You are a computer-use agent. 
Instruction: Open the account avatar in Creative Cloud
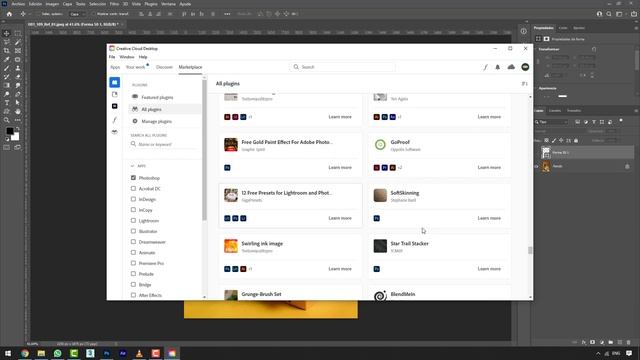[x=525, y=67]
